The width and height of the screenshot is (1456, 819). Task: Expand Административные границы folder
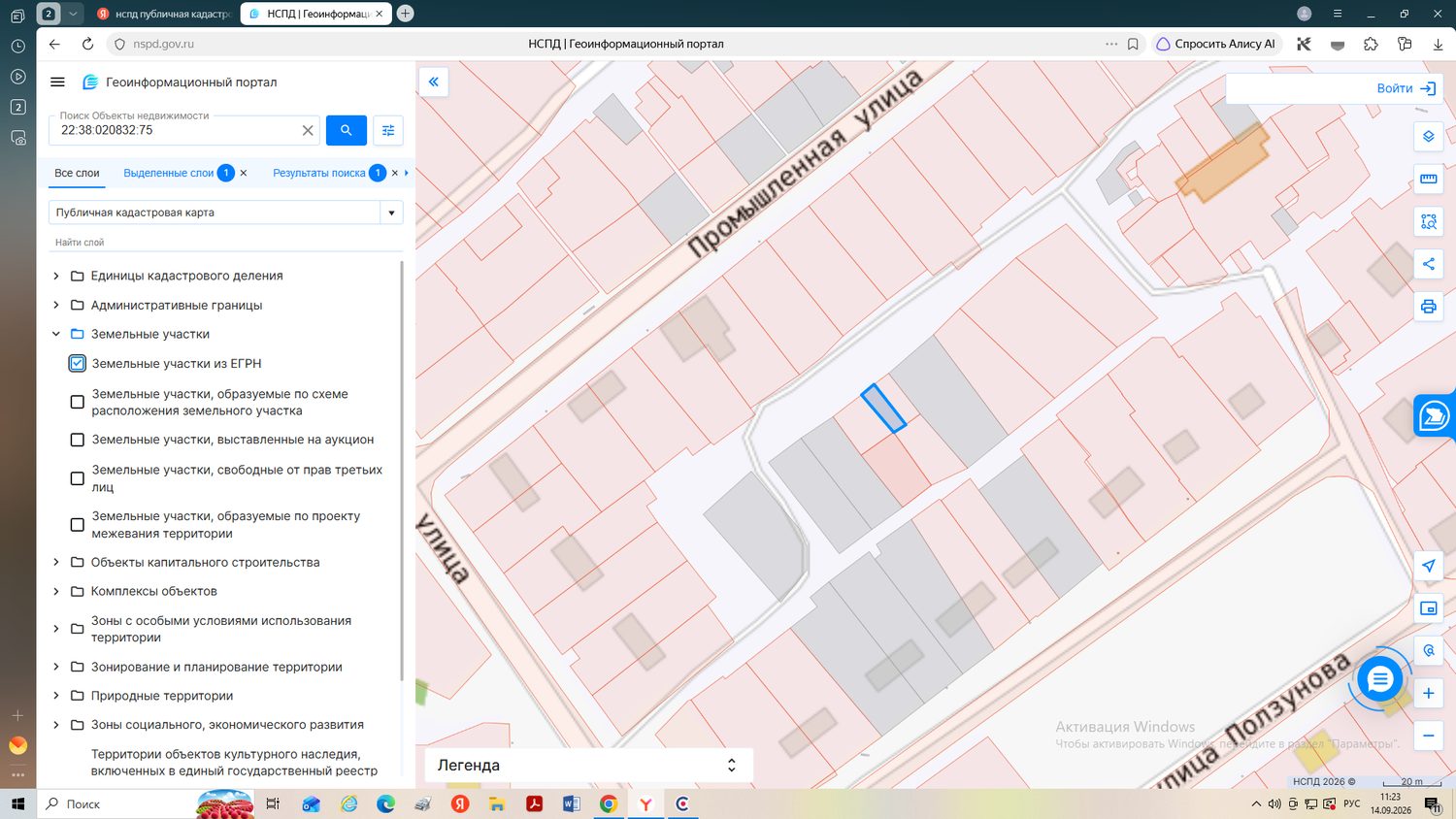click(x=56, y=305)
